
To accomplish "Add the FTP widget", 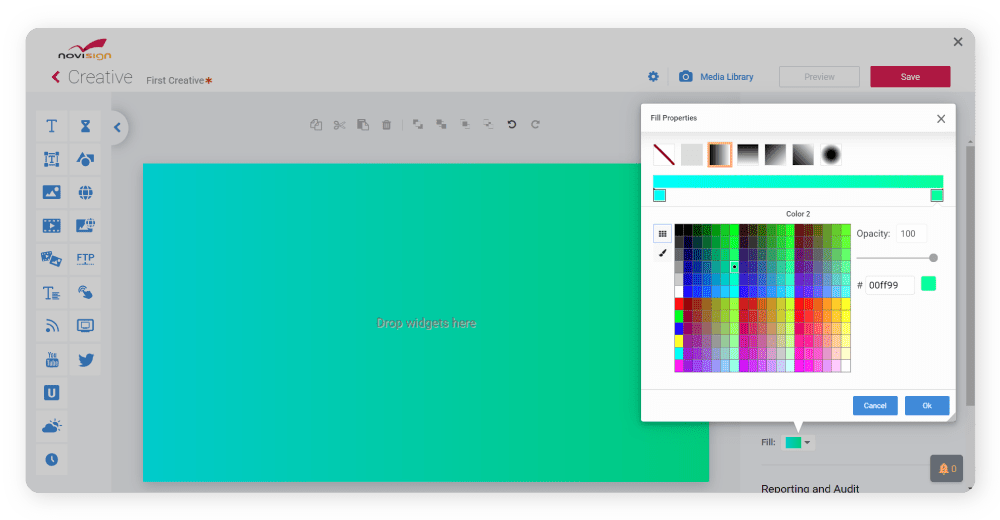I will coord(86,259).
